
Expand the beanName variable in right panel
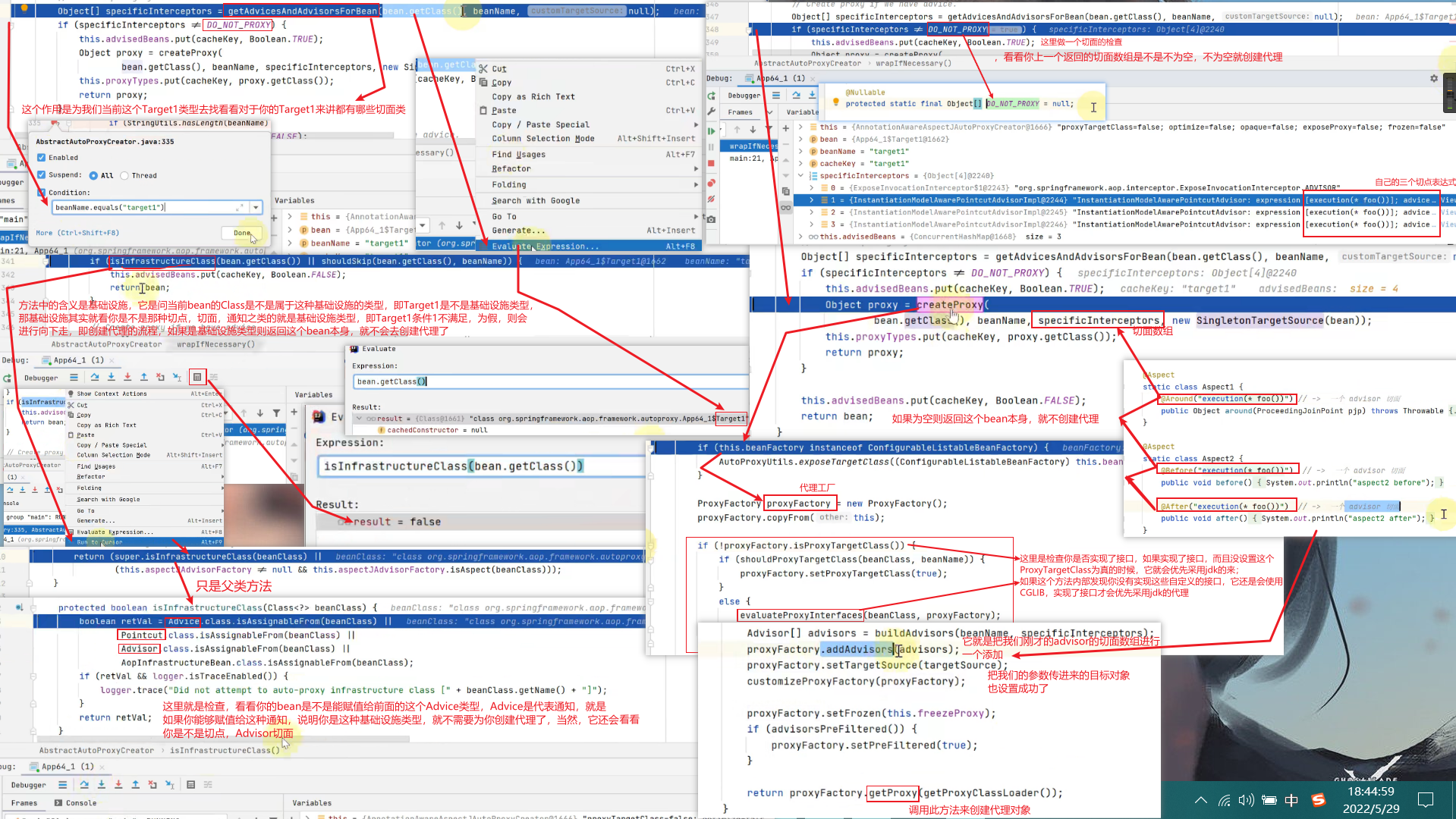pos(801,152)
